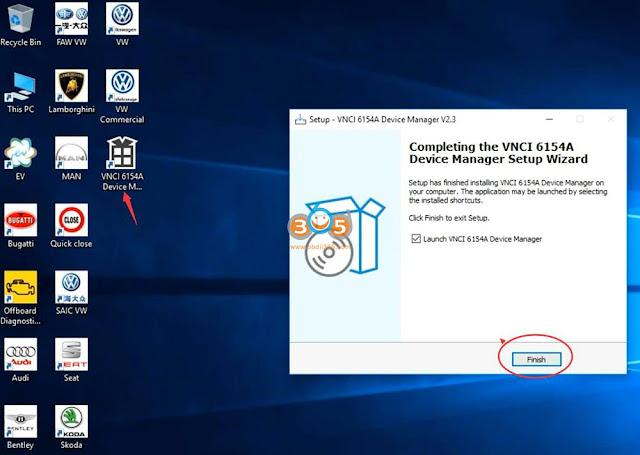Select the Recycle Bin desktop icon
640x455 pixels.
pyautogui.click(x=20, y=24)
